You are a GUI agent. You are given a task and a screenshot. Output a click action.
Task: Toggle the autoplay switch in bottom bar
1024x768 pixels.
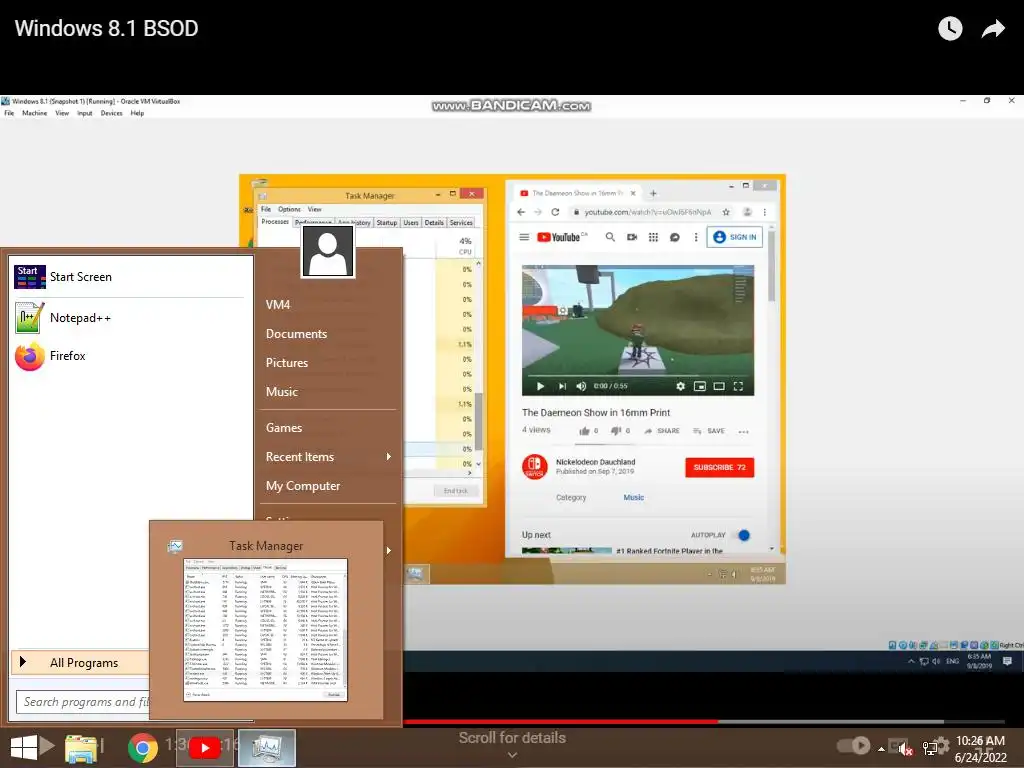coord(854,745)
